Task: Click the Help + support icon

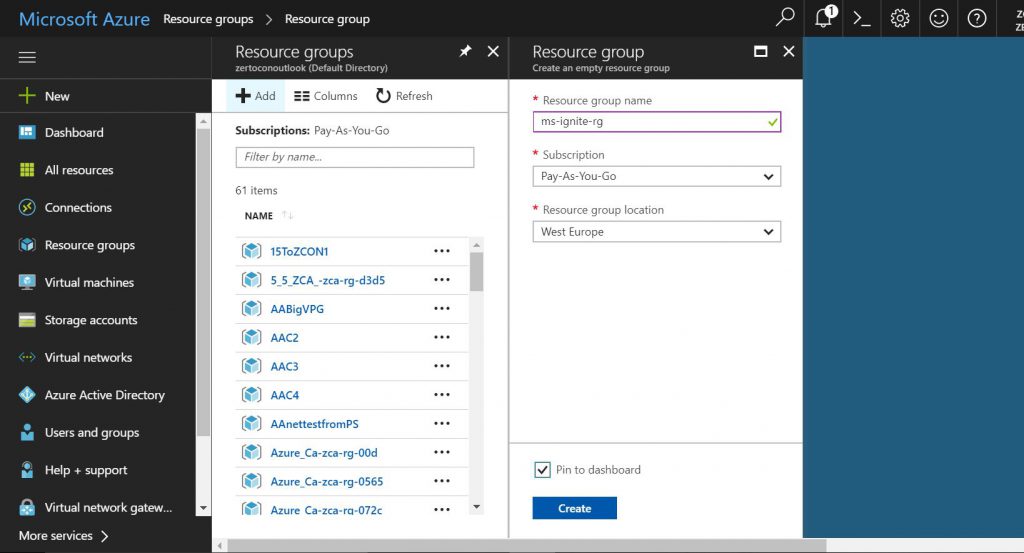Action: pyautogui.click(x=27, y=470)
